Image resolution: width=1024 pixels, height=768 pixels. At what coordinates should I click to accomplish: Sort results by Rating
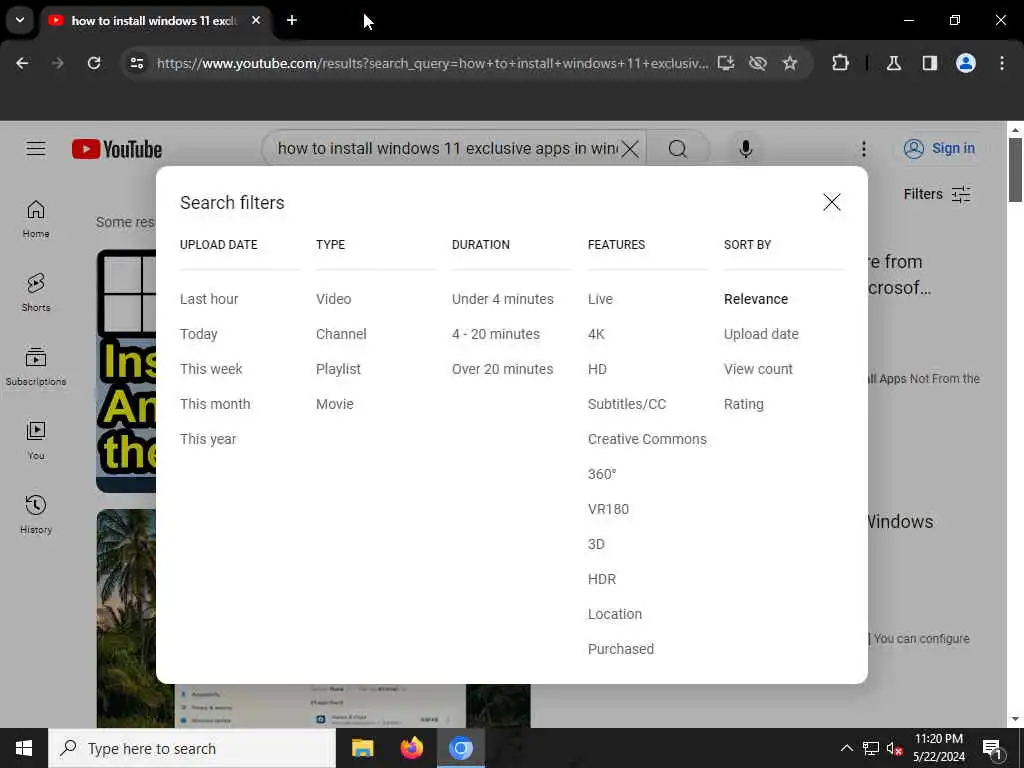[x=743, y=404]
